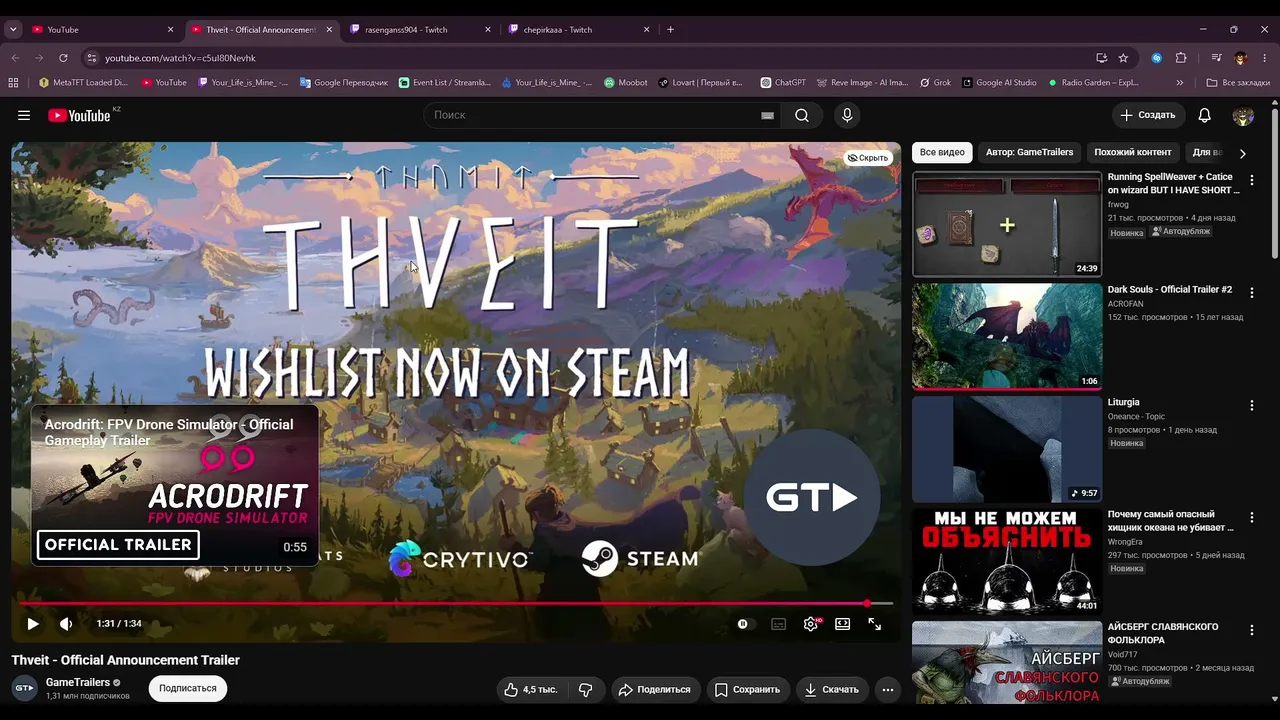The image size is (1280, 720).
Task: Open the GameTrailers channel avatar
Action: tap(24, 688)
